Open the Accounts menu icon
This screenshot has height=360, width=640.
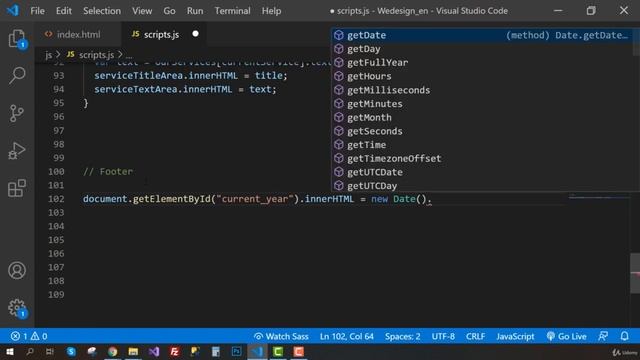[x=17, y=271]
